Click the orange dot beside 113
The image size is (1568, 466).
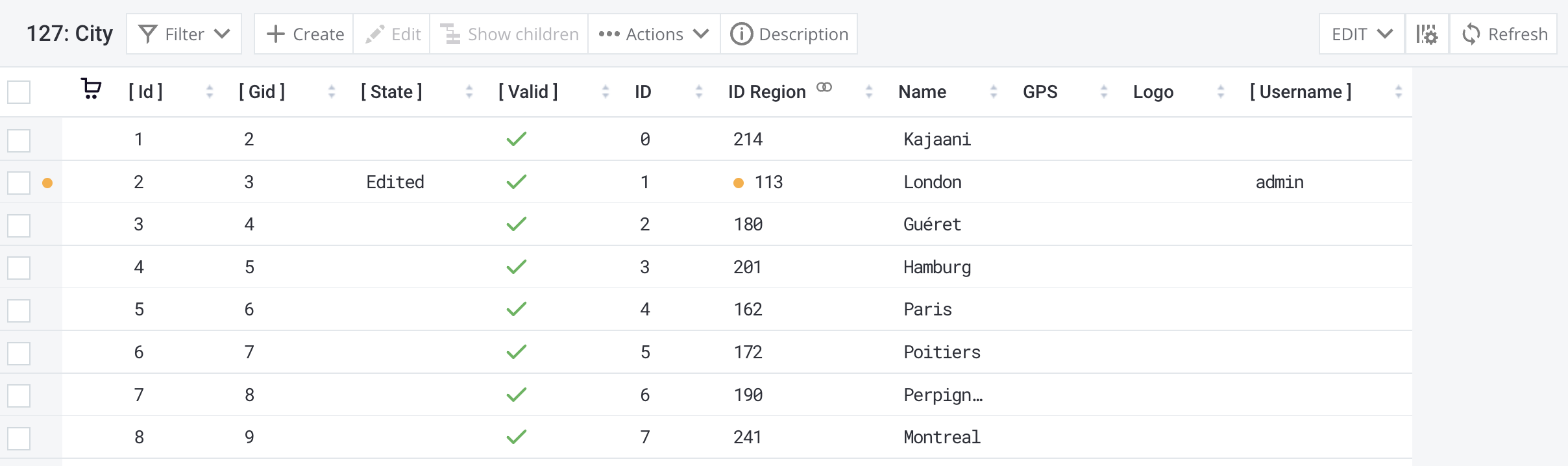[739, 183]
